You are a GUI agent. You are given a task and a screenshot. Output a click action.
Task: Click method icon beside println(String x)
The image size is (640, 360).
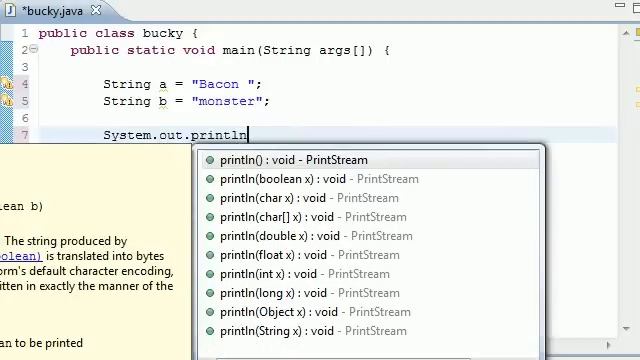(210, 331)
